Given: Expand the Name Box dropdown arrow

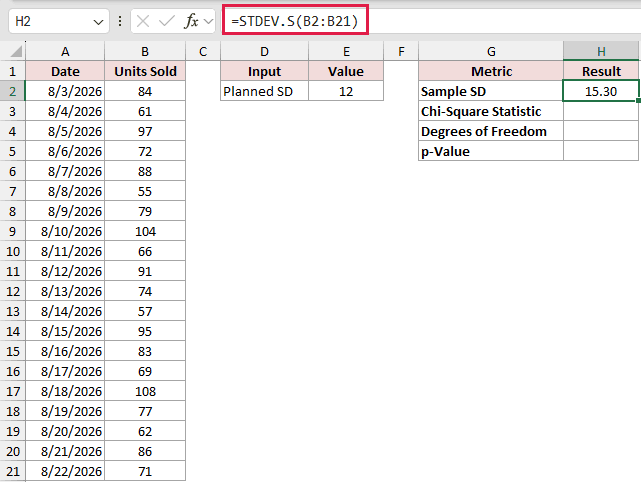Looking at the screenshot, I should (98, 22).
